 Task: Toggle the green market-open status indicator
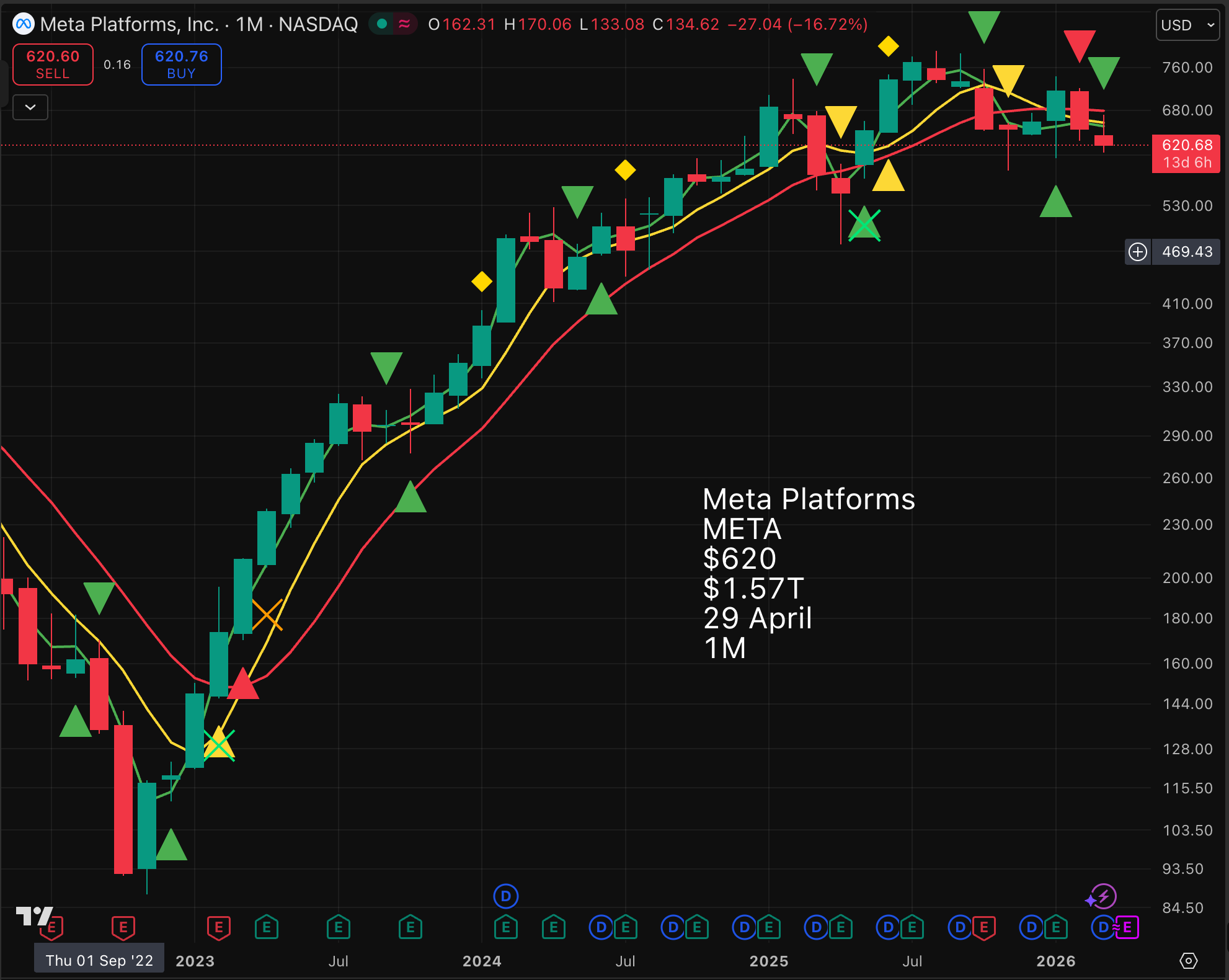point(382,24)
